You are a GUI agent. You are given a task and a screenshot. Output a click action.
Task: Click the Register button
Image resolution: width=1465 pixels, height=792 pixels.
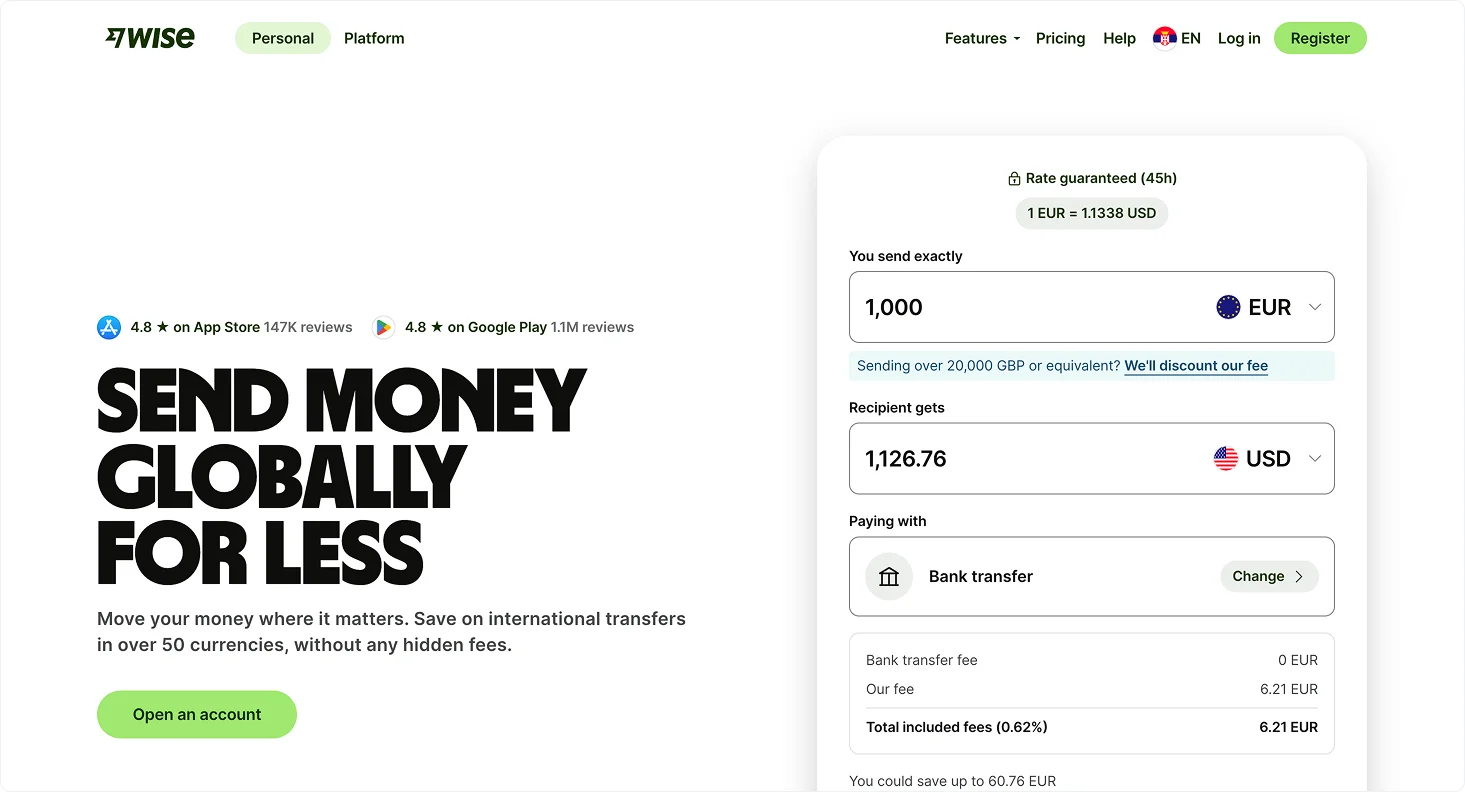tap(1320, 38)
